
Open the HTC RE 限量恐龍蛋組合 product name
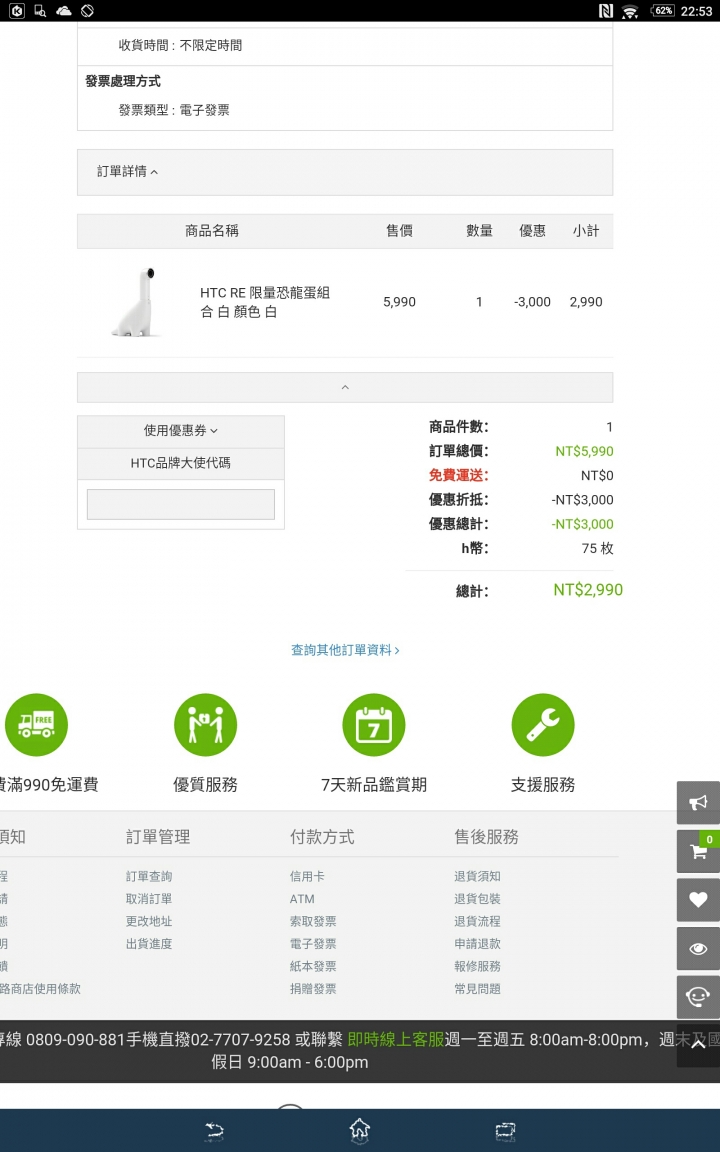[x=264, y=302]
